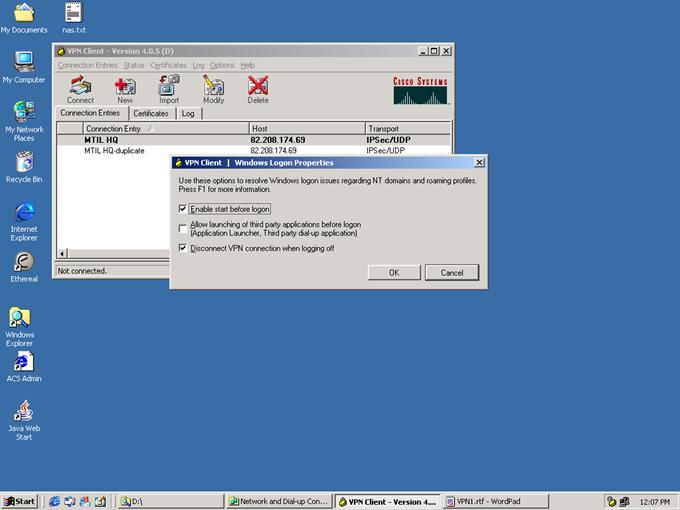Select My Network Places icon
This screenshot has width=680, height=510.
click(24, 121)
